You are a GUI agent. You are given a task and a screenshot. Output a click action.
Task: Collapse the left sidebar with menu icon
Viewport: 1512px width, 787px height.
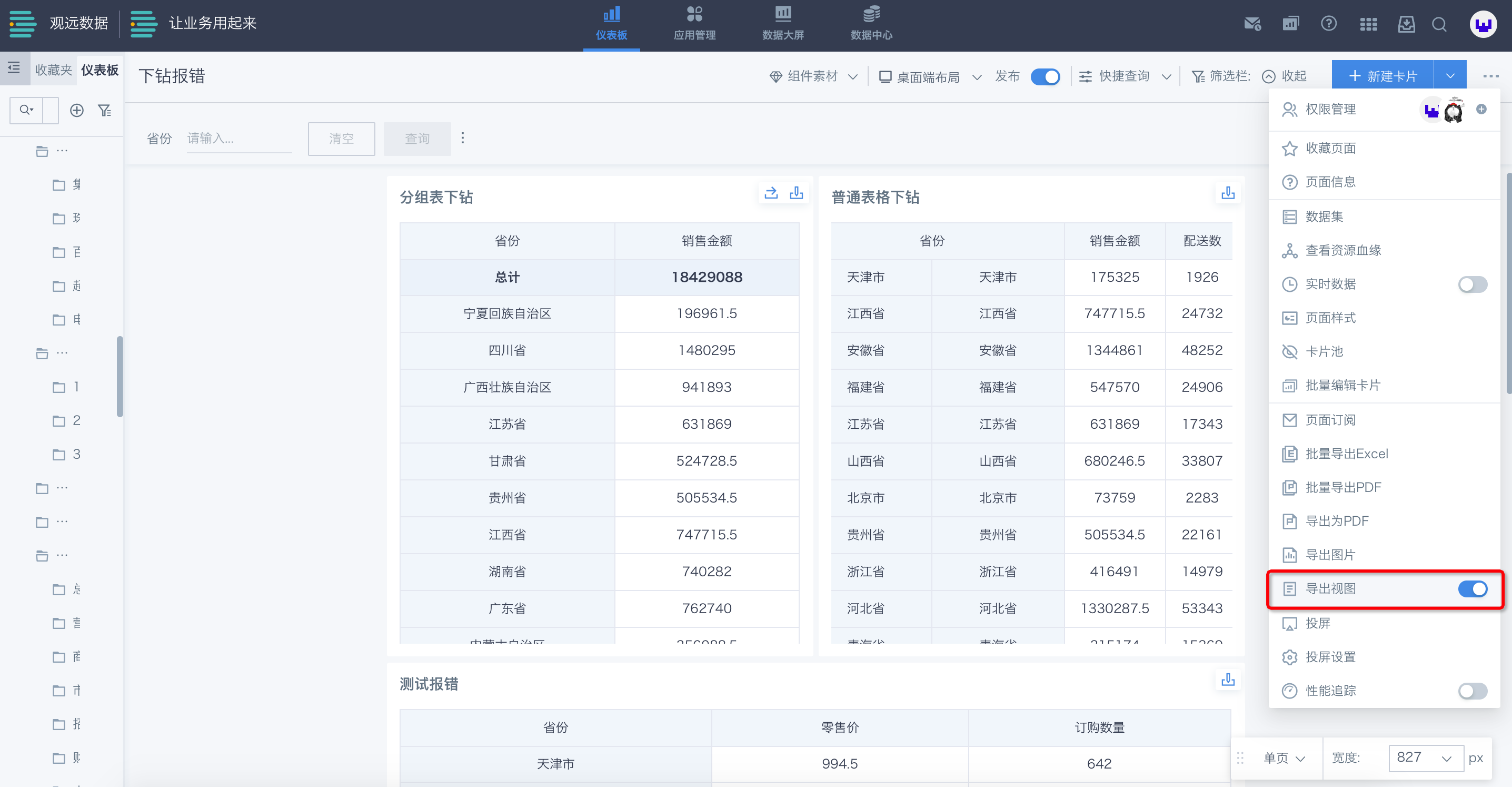[14, 68]
